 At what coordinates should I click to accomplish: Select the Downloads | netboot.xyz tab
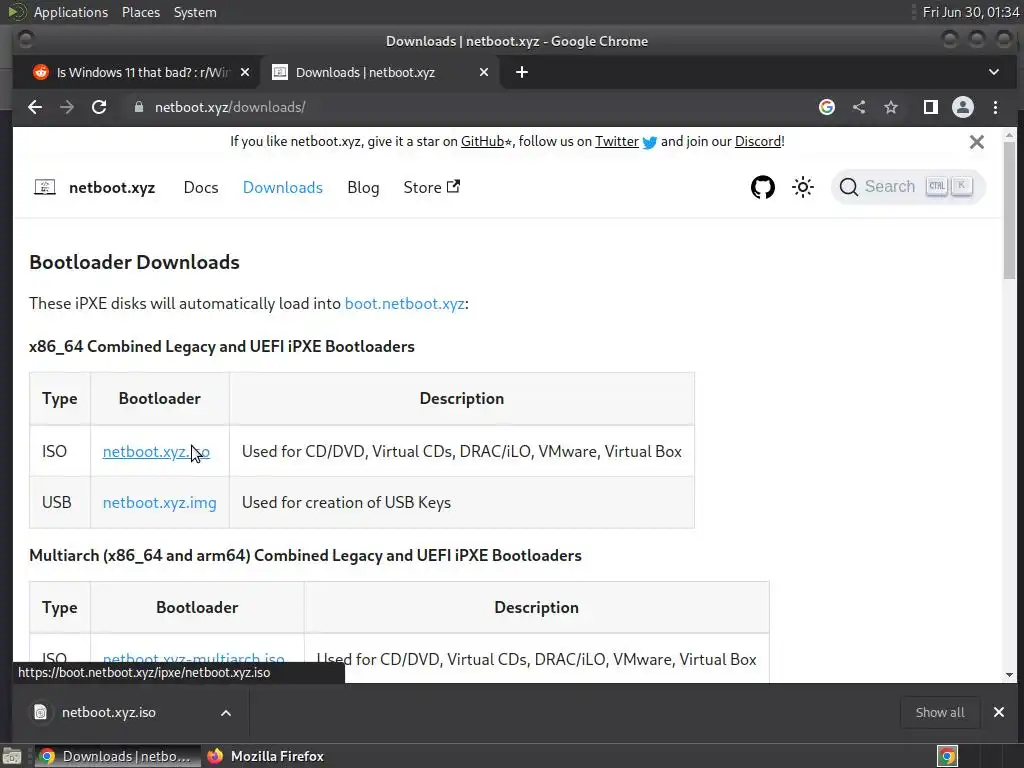click(380, 72)
